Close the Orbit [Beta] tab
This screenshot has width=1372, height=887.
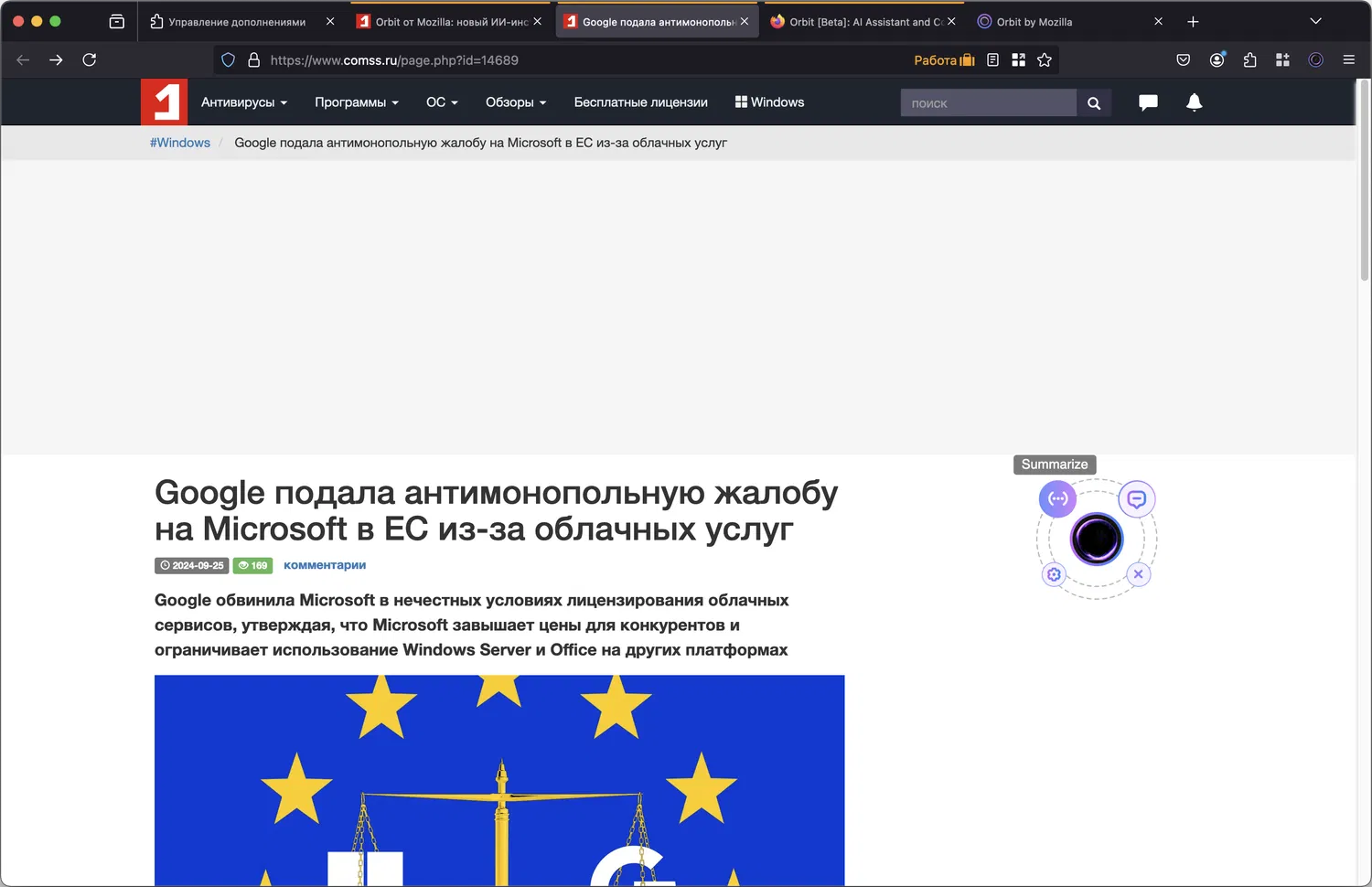click(951, 22)
